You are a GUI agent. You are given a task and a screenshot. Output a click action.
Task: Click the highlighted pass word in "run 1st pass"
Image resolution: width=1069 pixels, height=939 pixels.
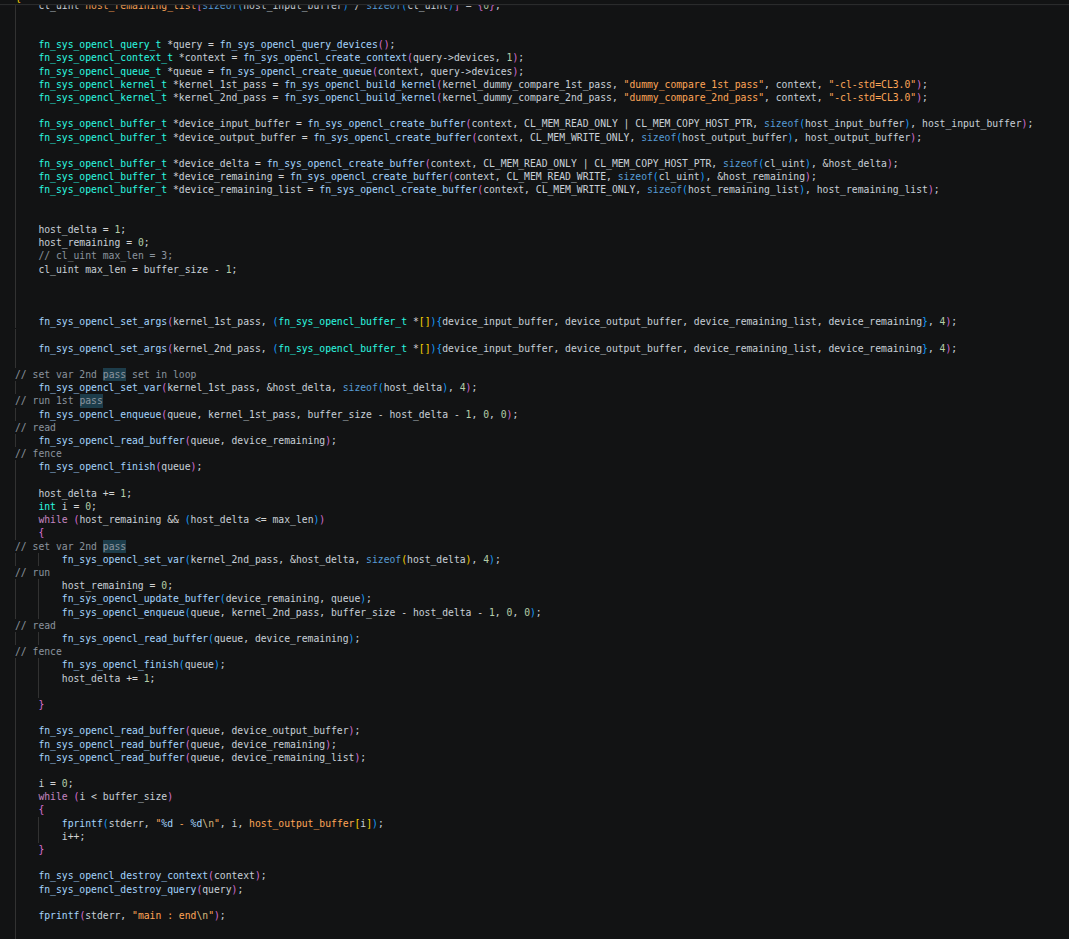(91, 401)
